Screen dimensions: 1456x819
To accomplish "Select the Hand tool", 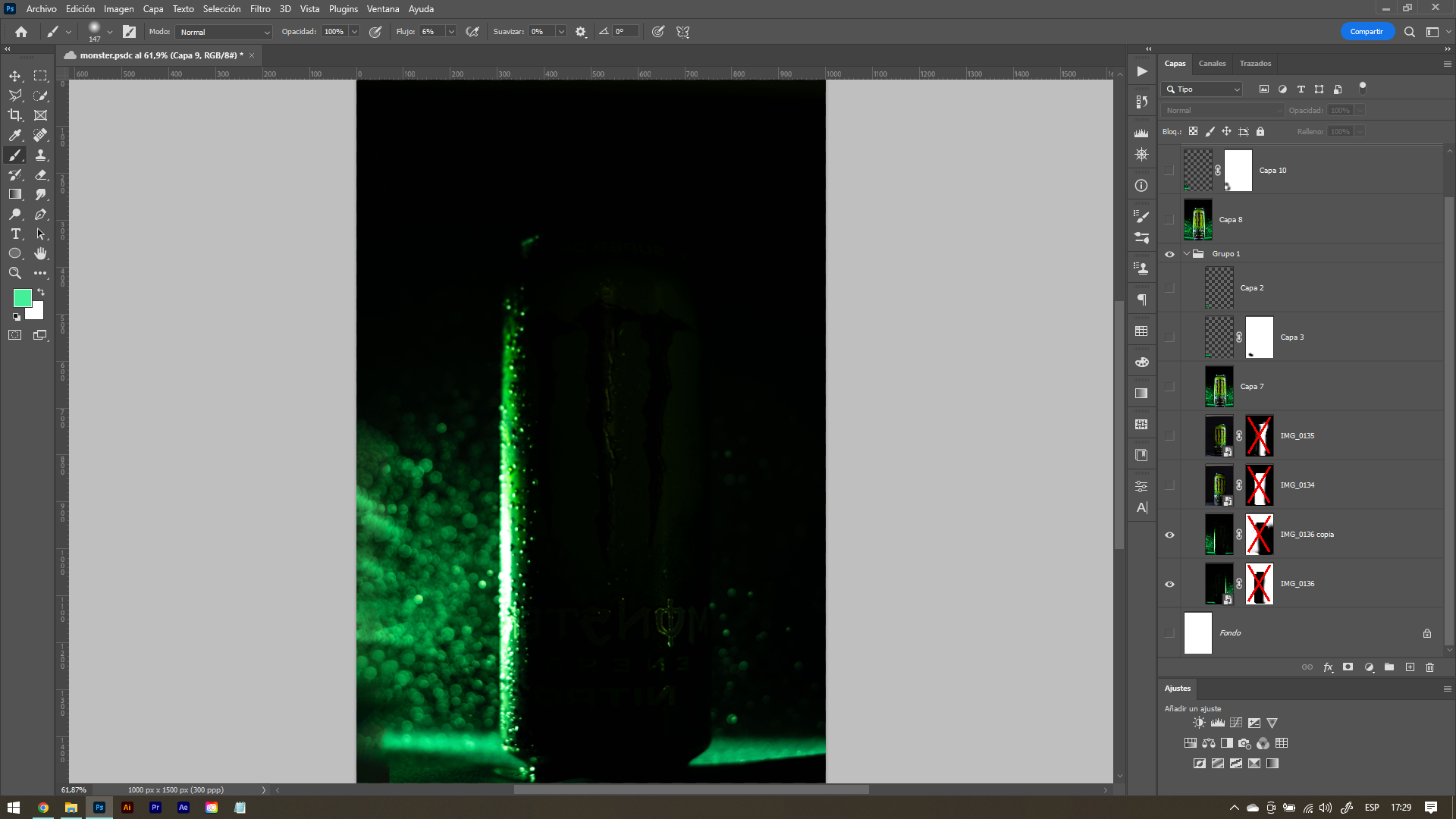I will (41, 253).
